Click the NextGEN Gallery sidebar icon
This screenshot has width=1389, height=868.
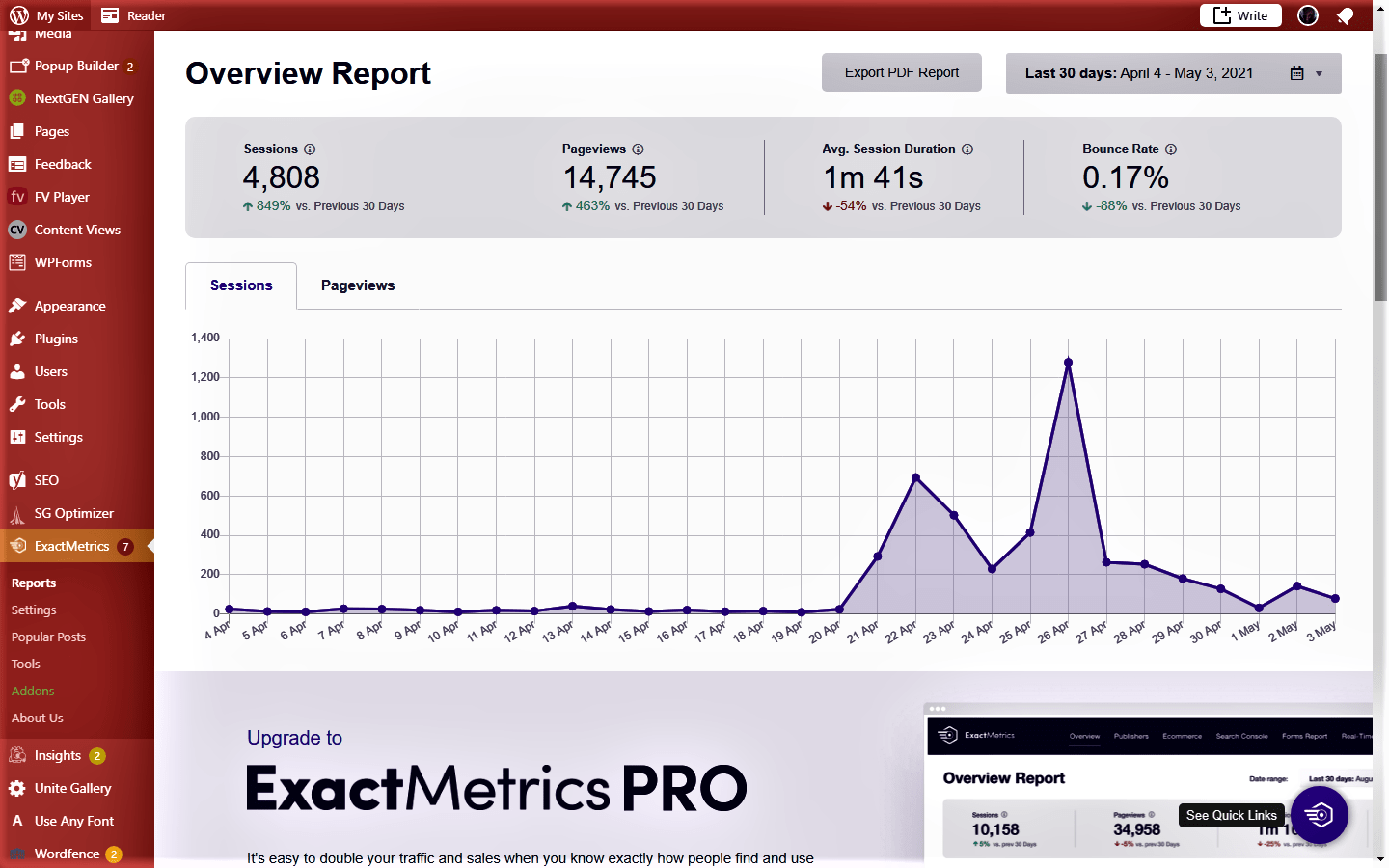[17, 98]
